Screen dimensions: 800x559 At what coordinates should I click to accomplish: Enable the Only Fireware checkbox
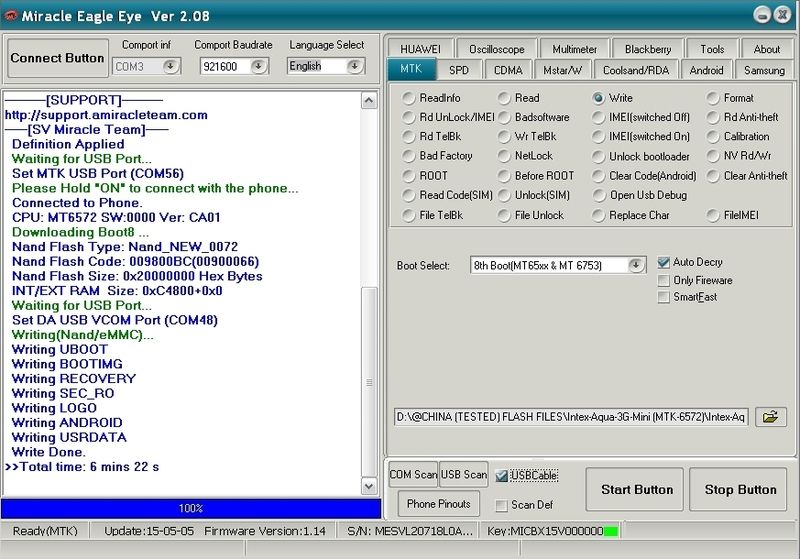[663, 281]
